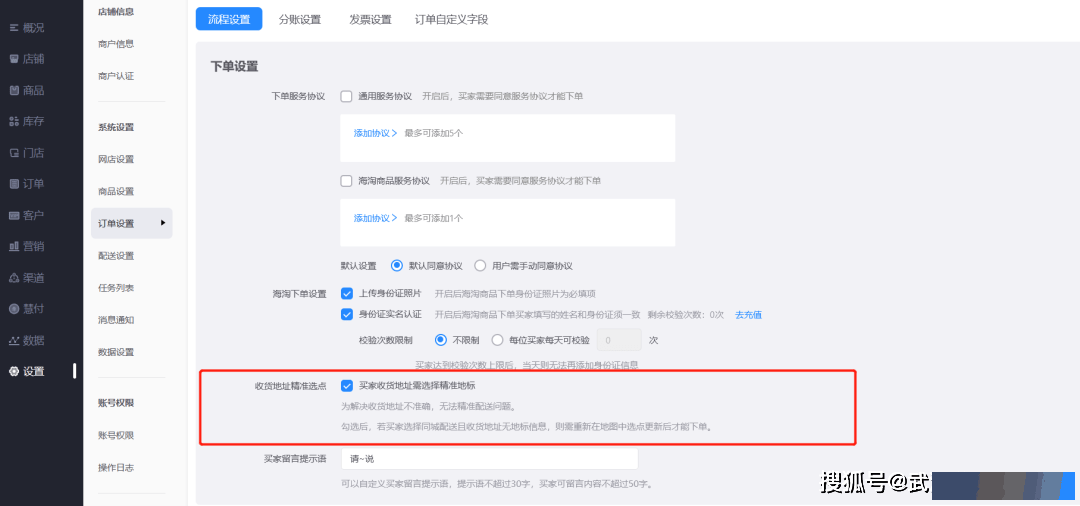Viewport: 1080px width, 506px height.
Task: Click the 下单设置 section heading
Action: point(234,67)
